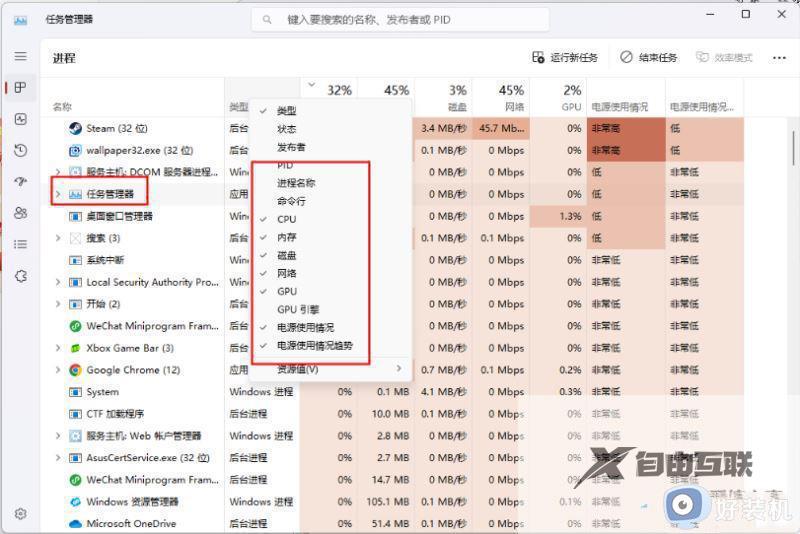This screenshot has width=800, height=534.
Task: Click the wallpaper32.exe process icon
Action: [x=75, y=150]
